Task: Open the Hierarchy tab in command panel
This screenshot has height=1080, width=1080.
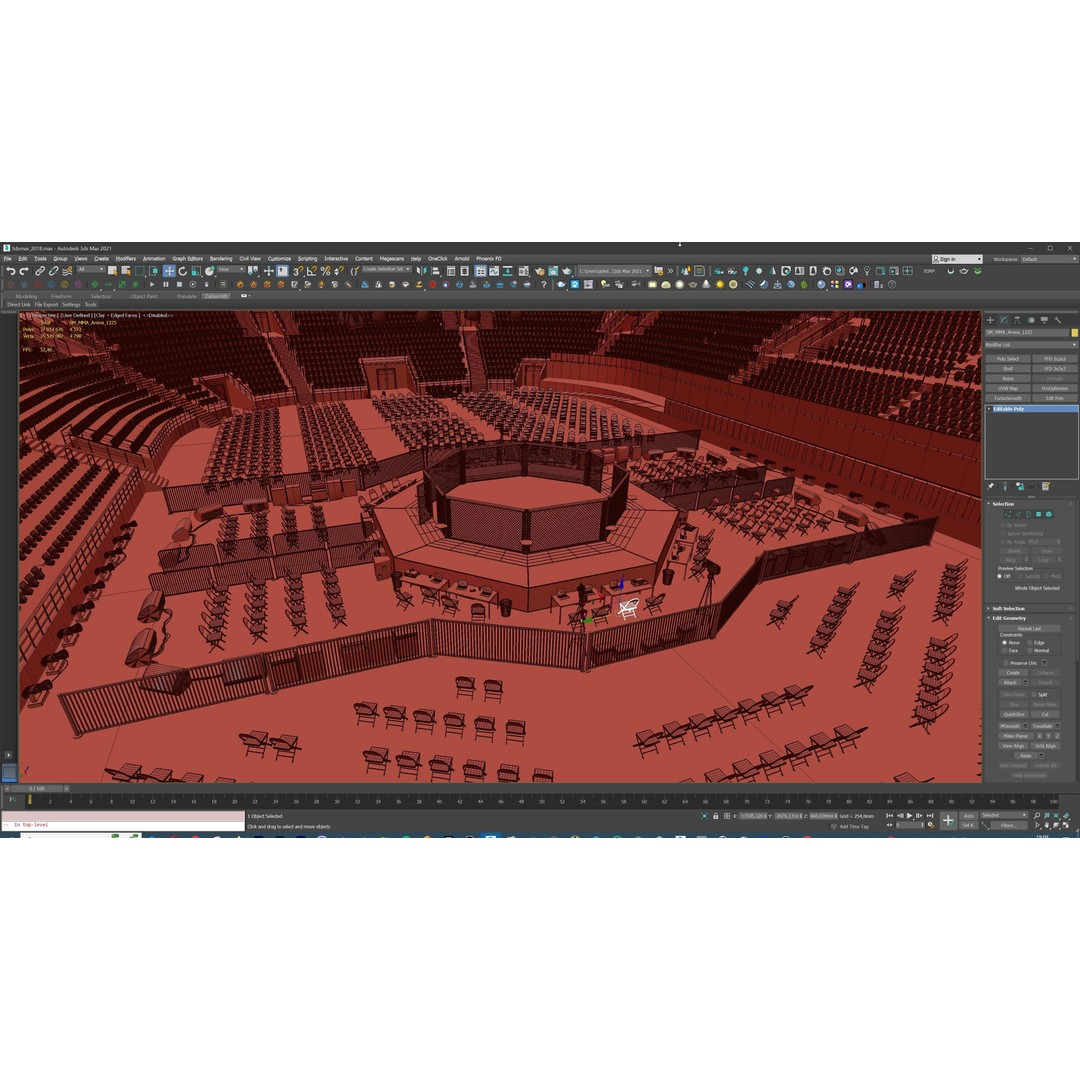Action: [1017, 320]
